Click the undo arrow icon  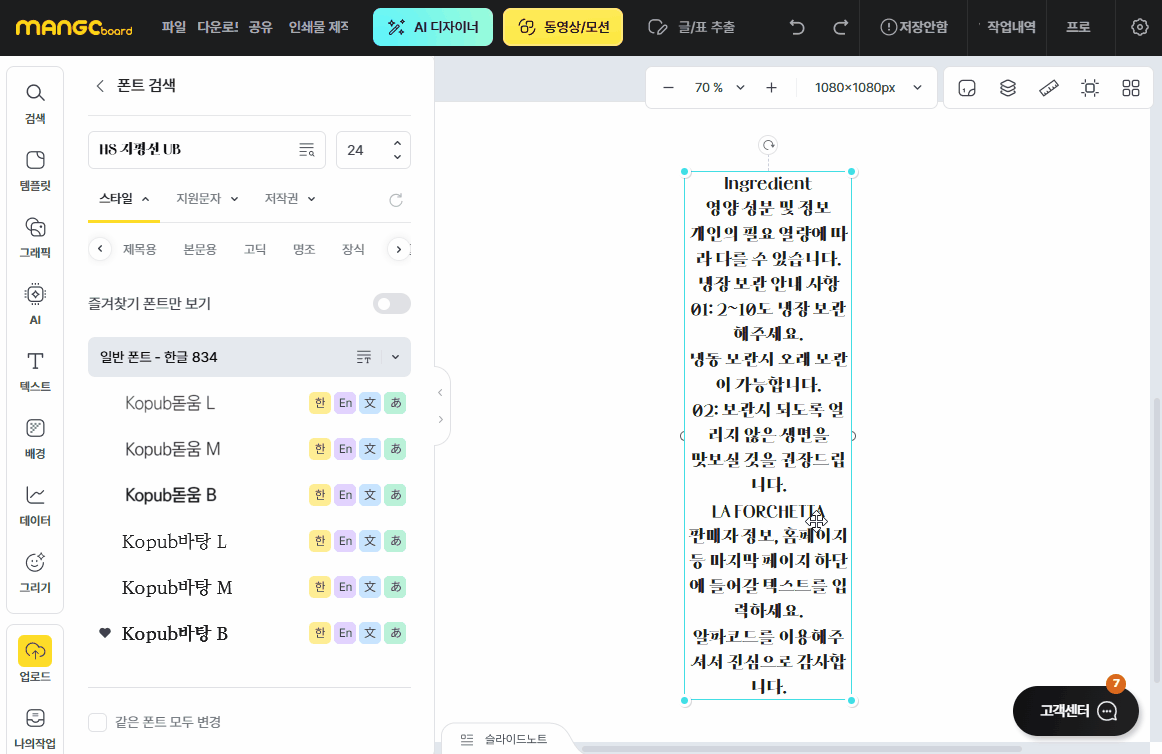pos(797,27)
